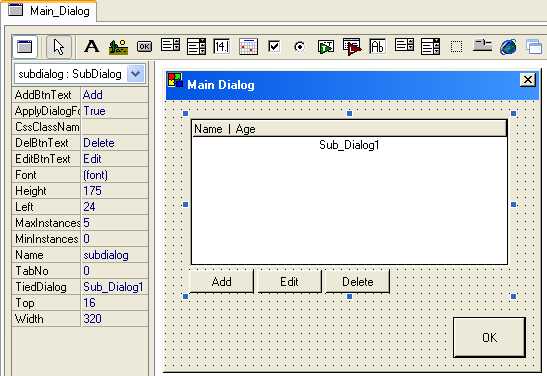Select the OK button control tool
This screenshot has height=376, width=547.
[x=144, y=47]
